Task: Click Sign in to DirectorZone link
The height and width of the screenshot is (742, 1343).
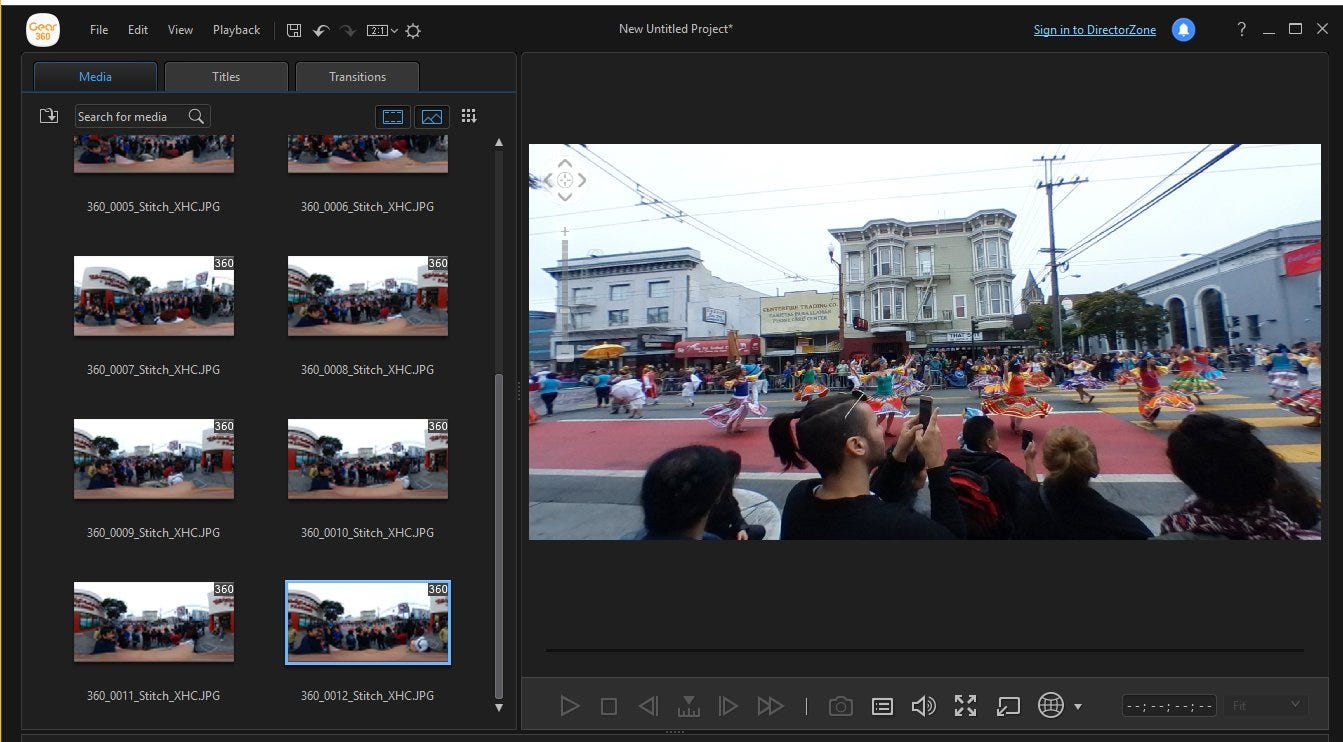Action: click(x=1095, y=30)
